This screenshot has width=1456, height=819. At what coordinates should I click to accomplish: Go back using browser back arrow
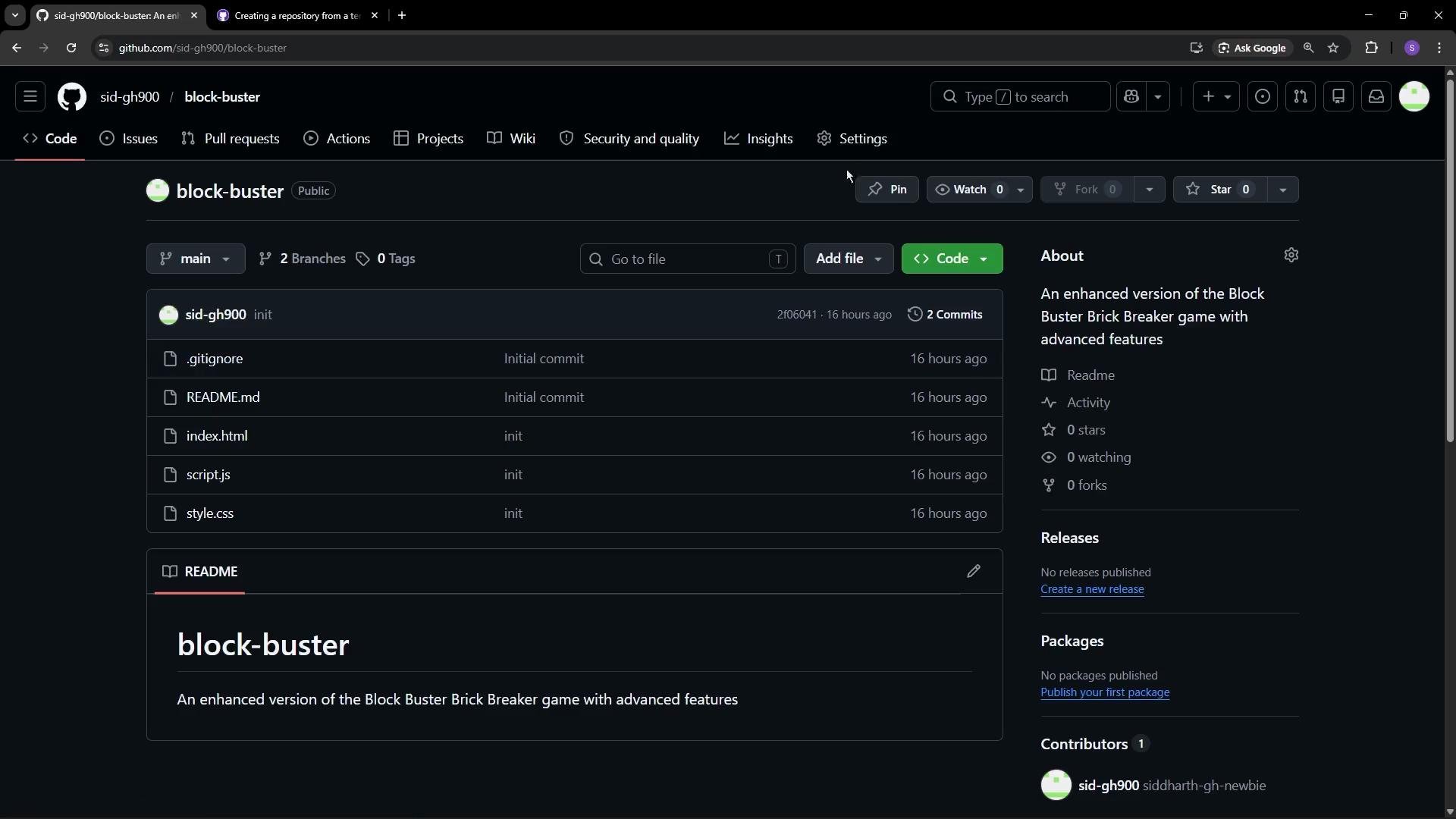pos(17,48)
